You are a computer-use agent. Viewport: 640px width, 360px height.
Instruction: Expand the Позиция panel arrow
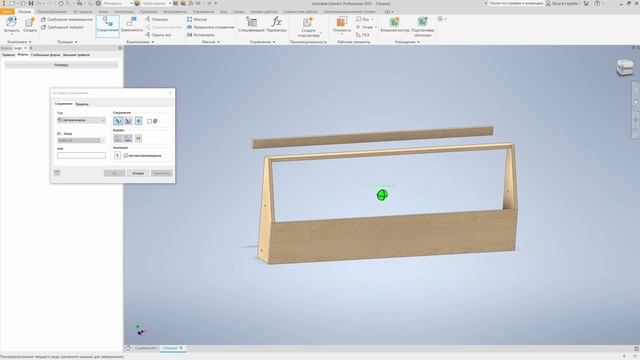[76, 42]
